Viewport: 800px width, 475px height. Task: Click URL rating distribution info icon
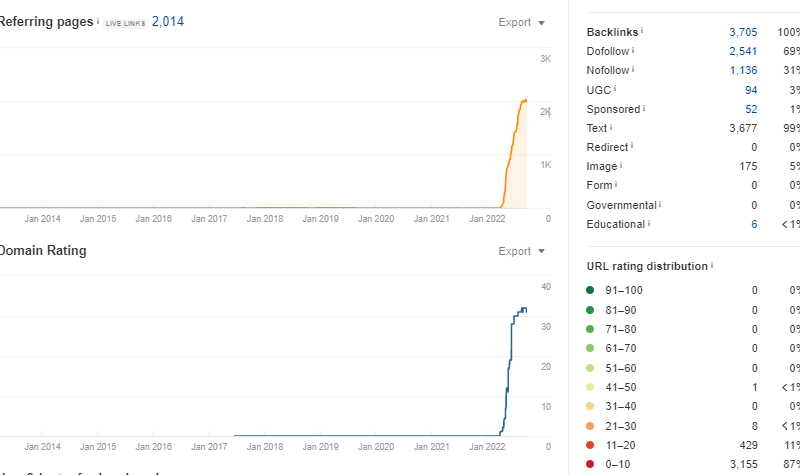coord(712,266)
